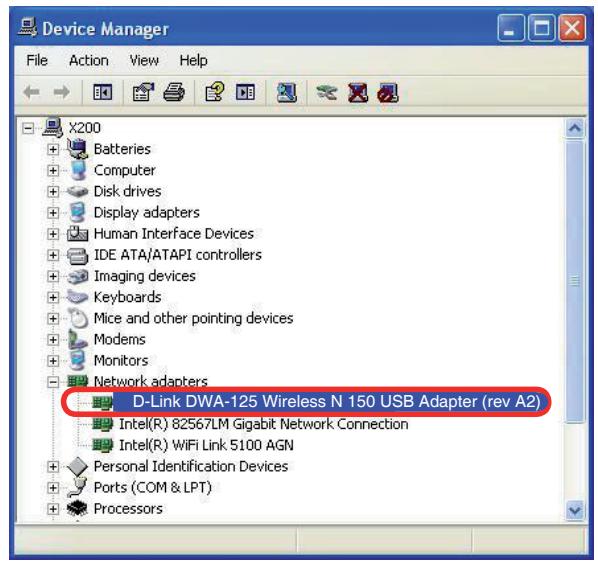Click the IDE ATA/ATAPI controllers icon

77,255
